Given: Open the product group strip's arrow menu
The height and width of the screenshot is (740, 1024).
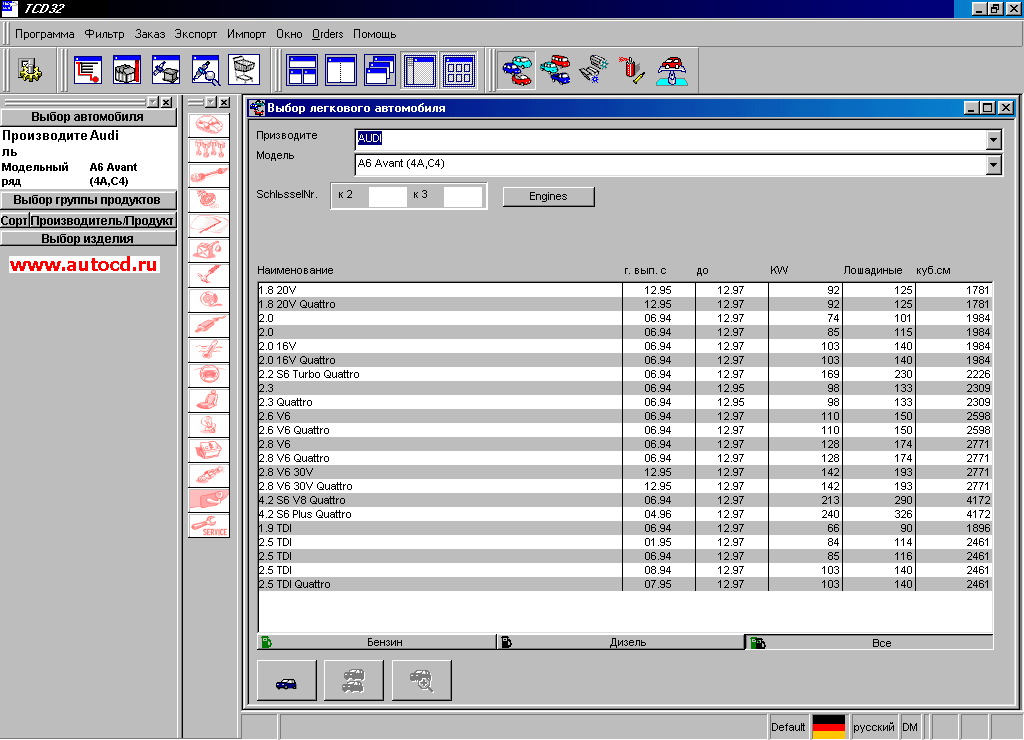Looking at the screenshot, I should pyautogui.click(x=211, y=102).
